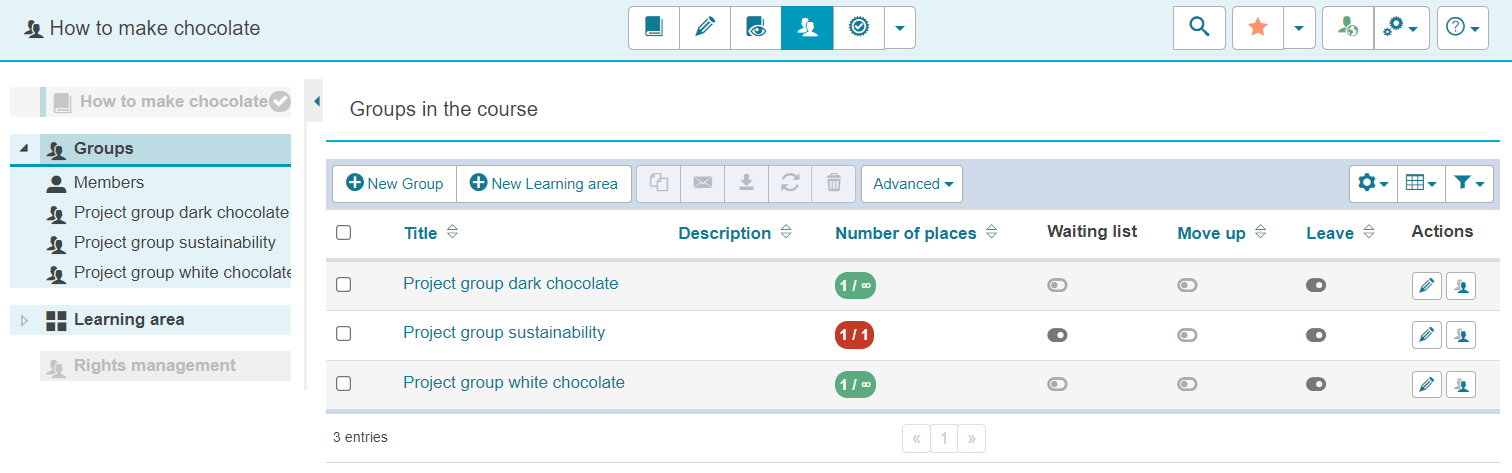Click the New Group button
The width and height of the screenshot is (1512, 473).
tap(395, 184)
